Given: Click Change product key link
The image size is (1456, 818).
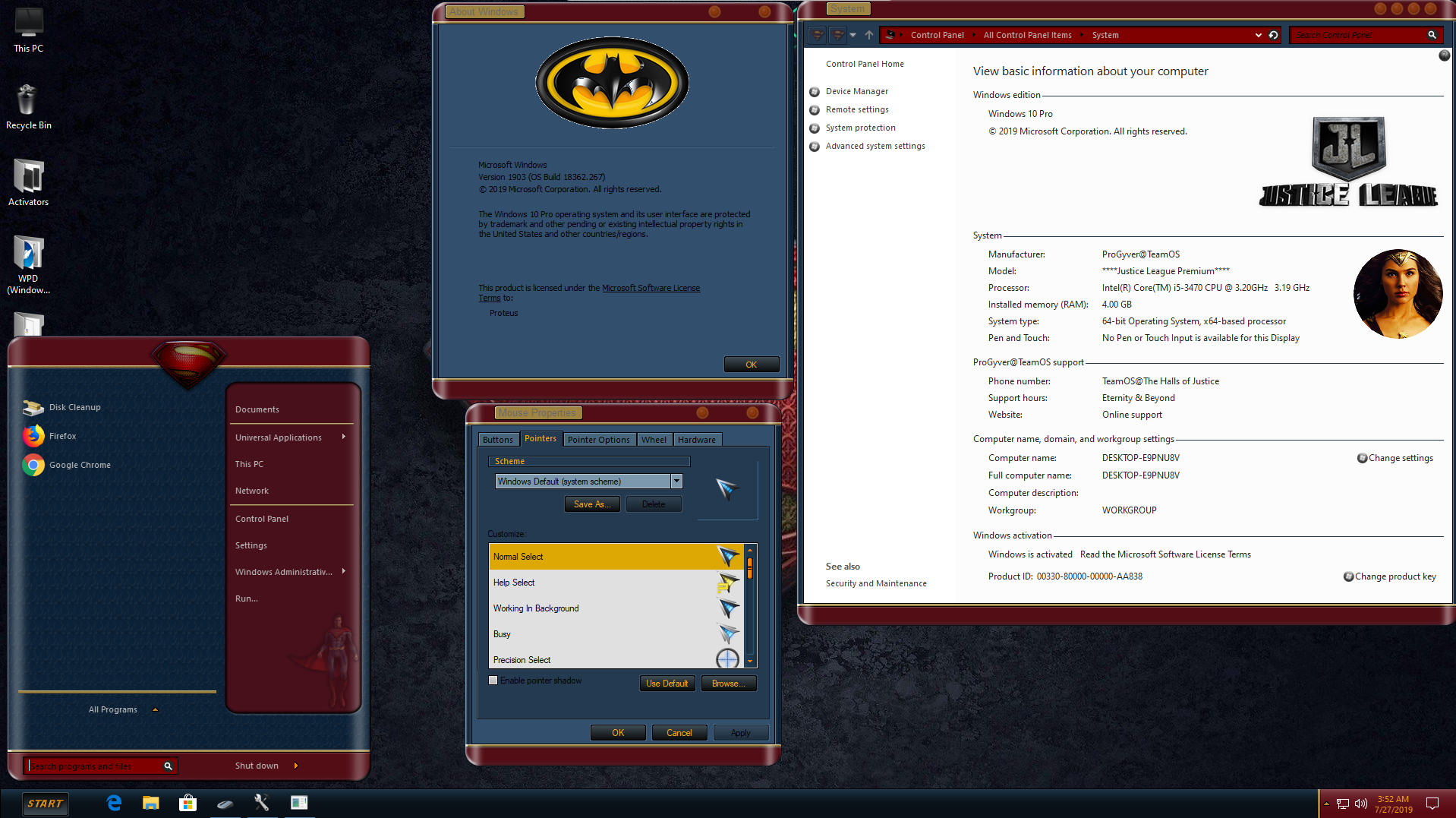Looking at the screenshot, I should coord(1395,576).
